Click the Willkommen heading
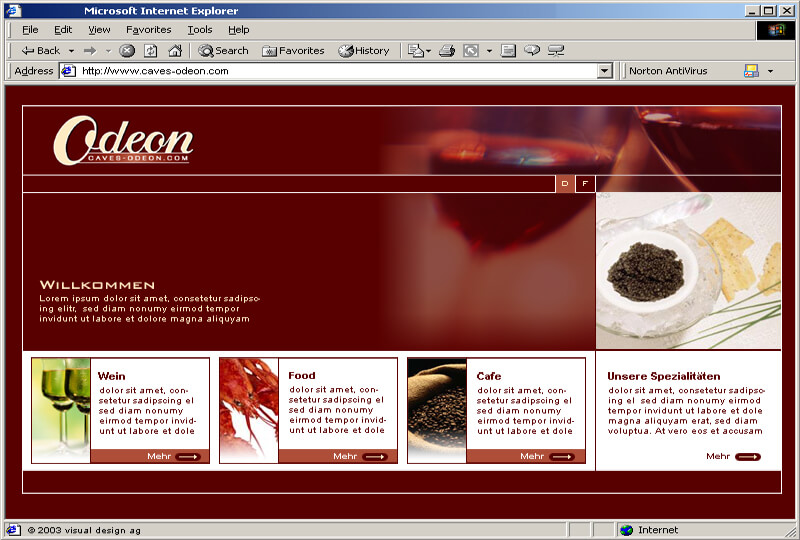 click(x=97, y=285)
